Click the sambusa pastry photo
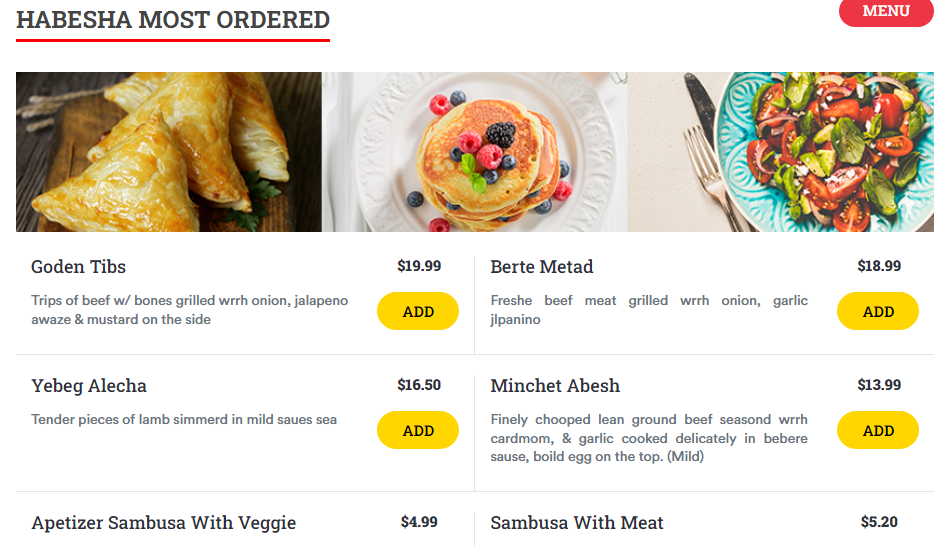The width and height of the screenshot is (948, 546). [168, 152]
